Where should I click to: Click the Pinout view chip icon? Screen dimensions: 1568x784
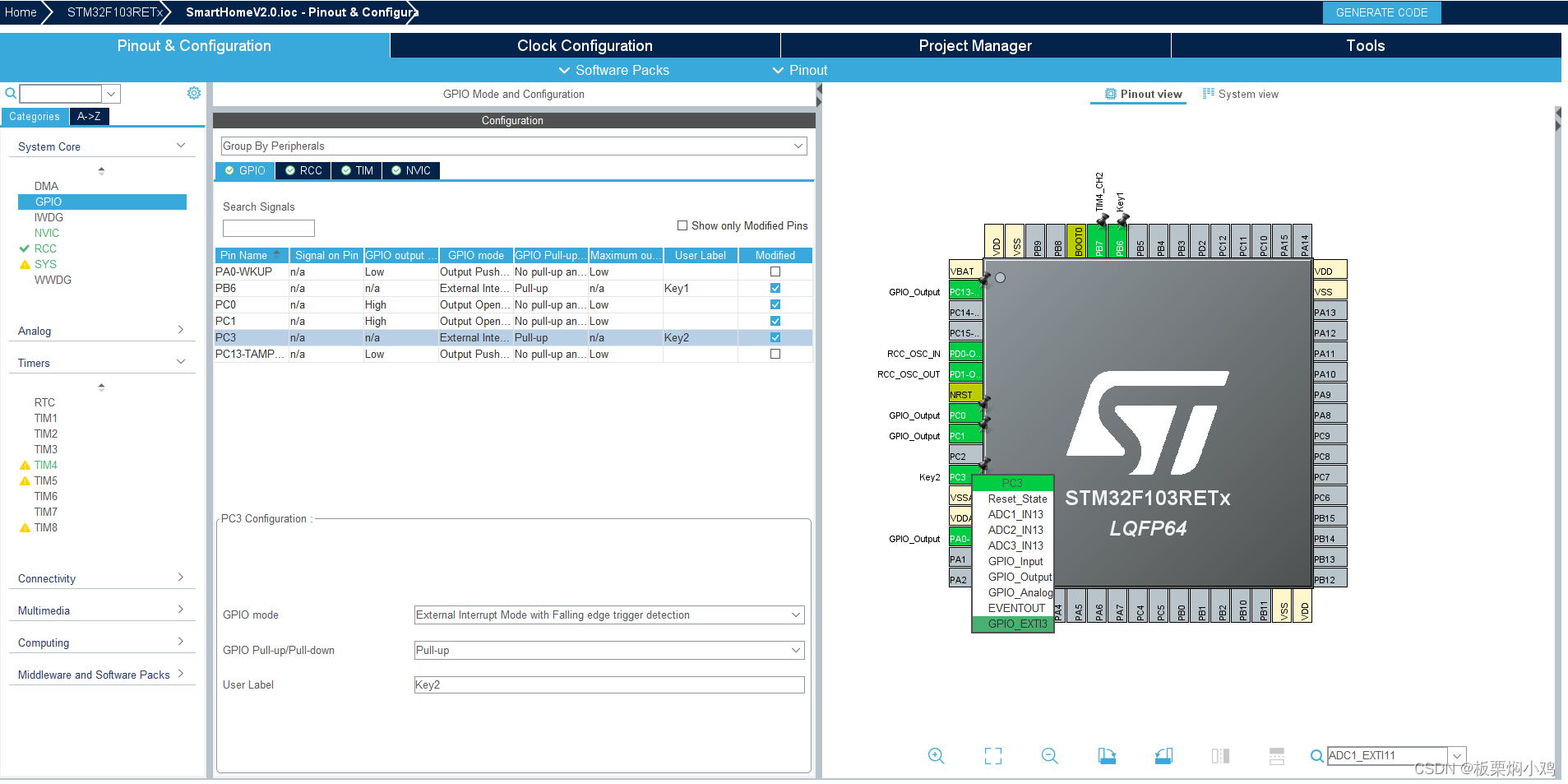point(1111,94)
